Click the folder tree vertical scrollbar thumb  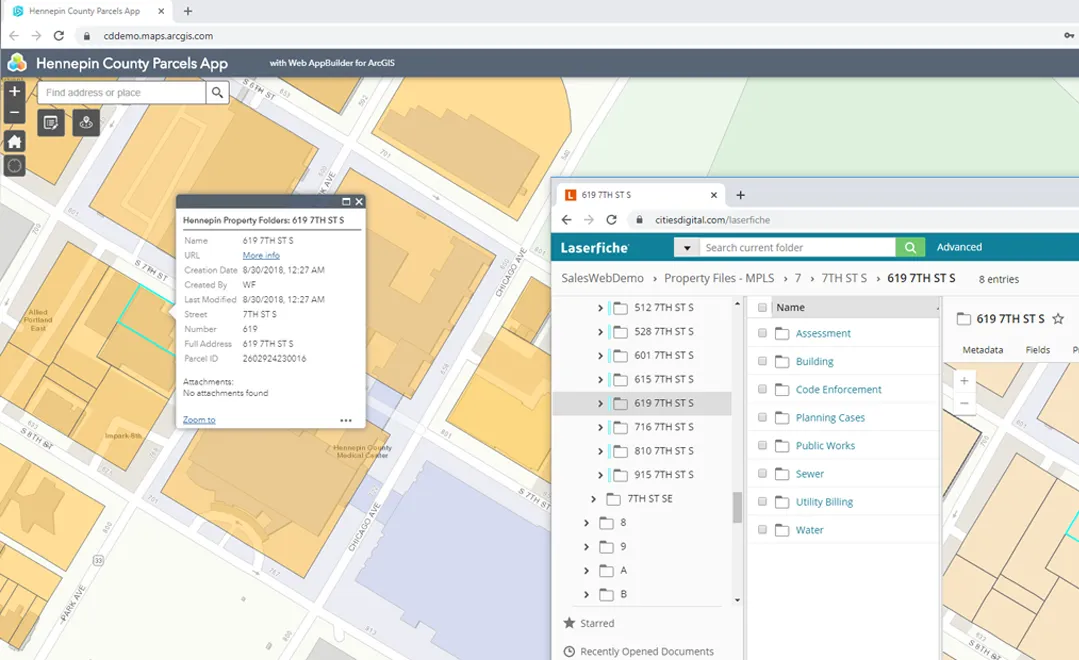click(x=737, y=507)
